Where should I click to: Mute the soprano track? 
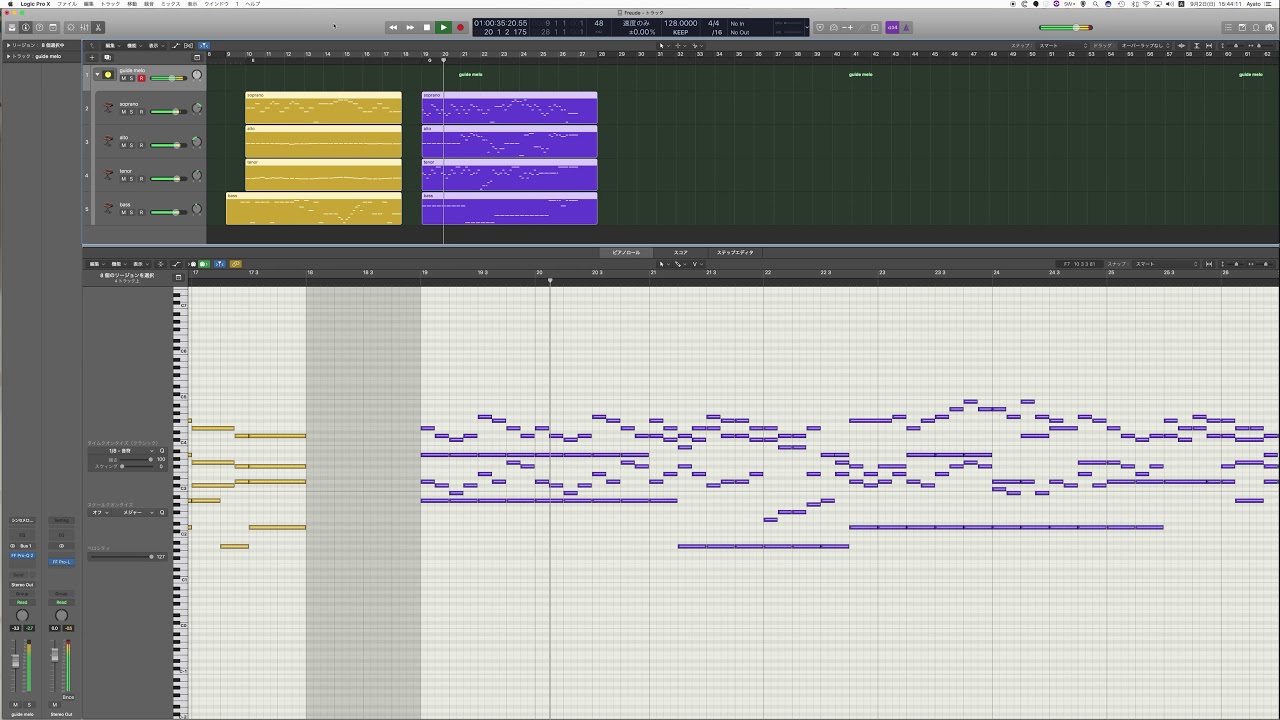[124, 112]
